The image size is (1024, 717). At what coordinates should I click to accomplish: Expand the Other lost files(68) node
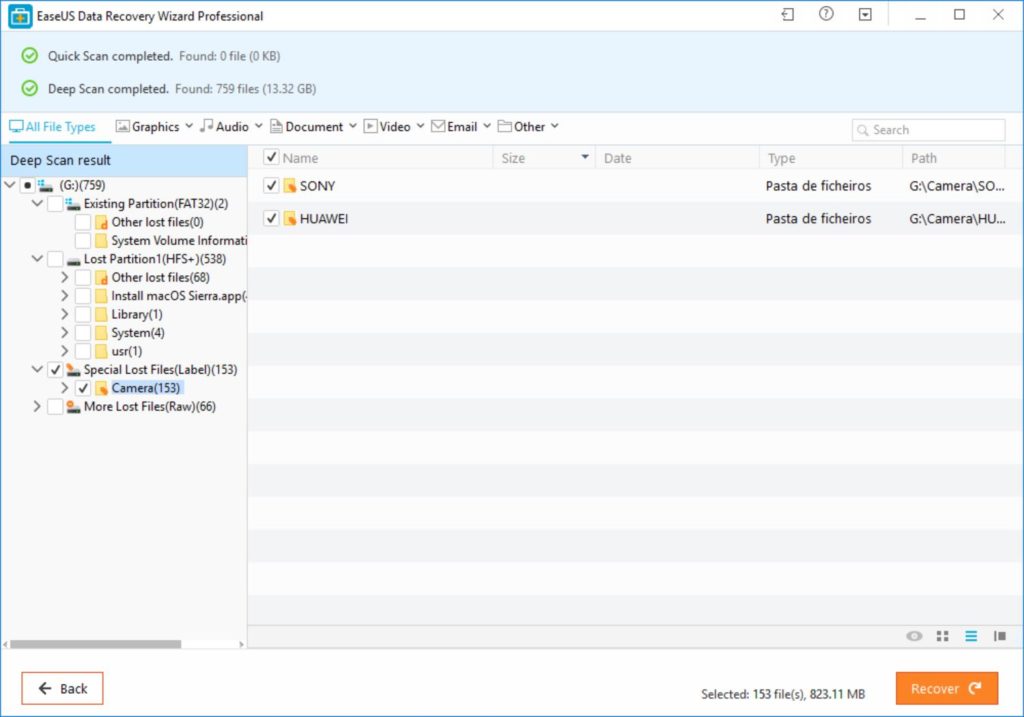pyautogui.click(x=65, y=277)
